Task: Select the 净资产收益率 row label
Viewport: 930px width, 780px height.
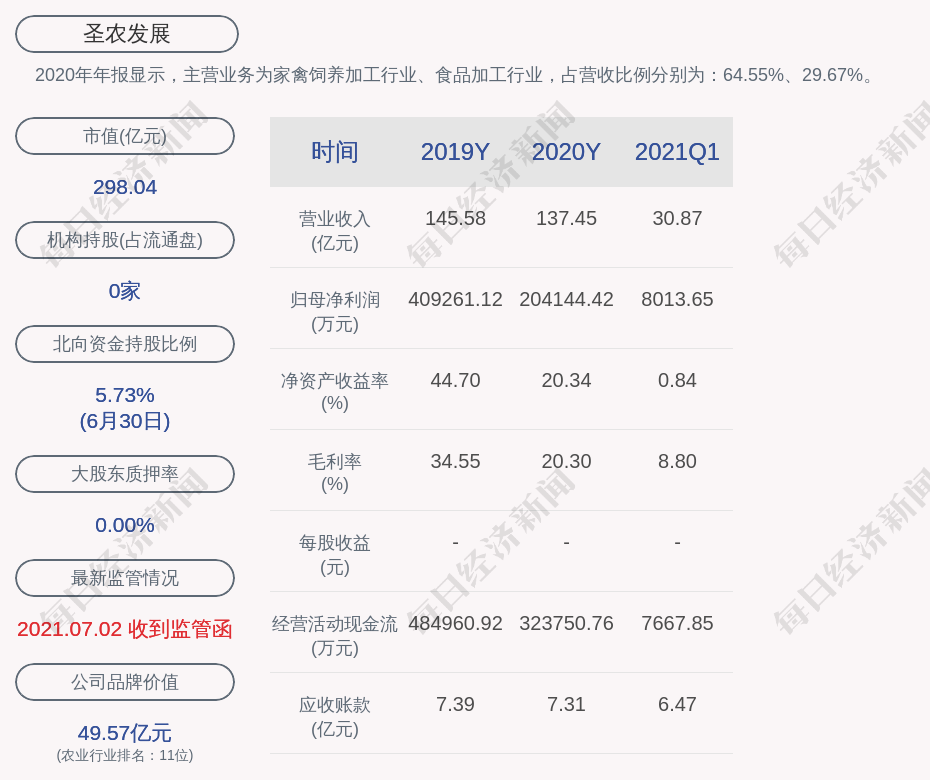Action: coord(335,392)
